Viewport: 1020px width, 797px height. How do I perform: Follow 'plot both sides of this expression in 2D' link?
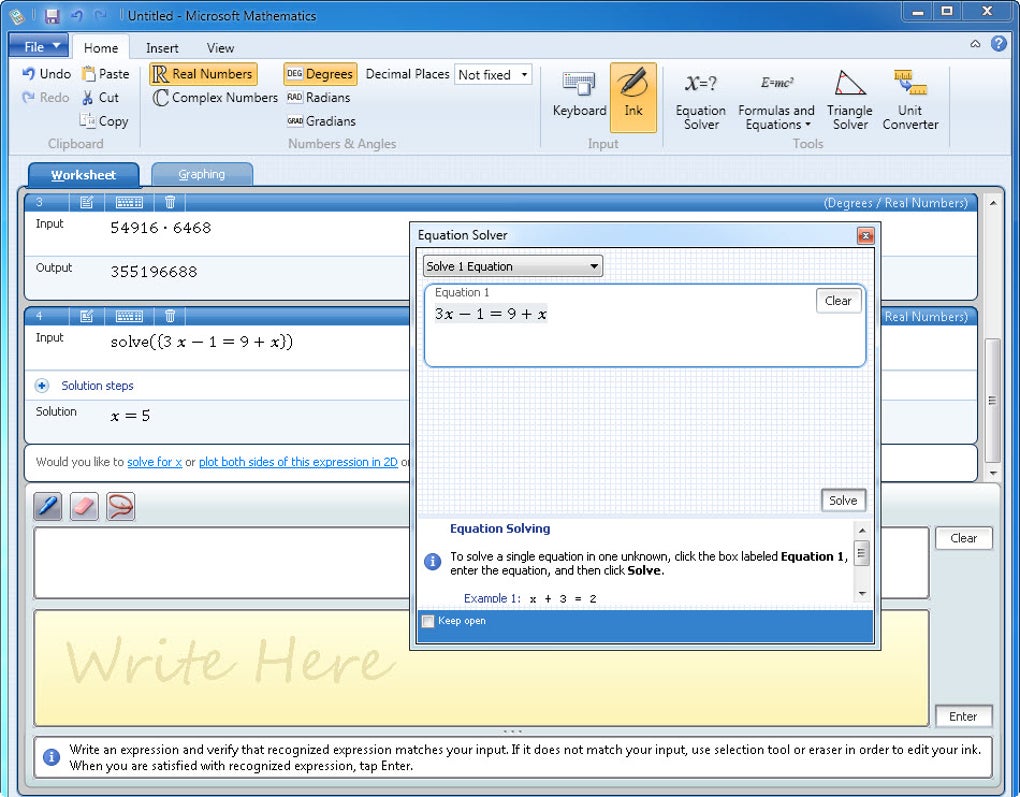click(298, 462)
